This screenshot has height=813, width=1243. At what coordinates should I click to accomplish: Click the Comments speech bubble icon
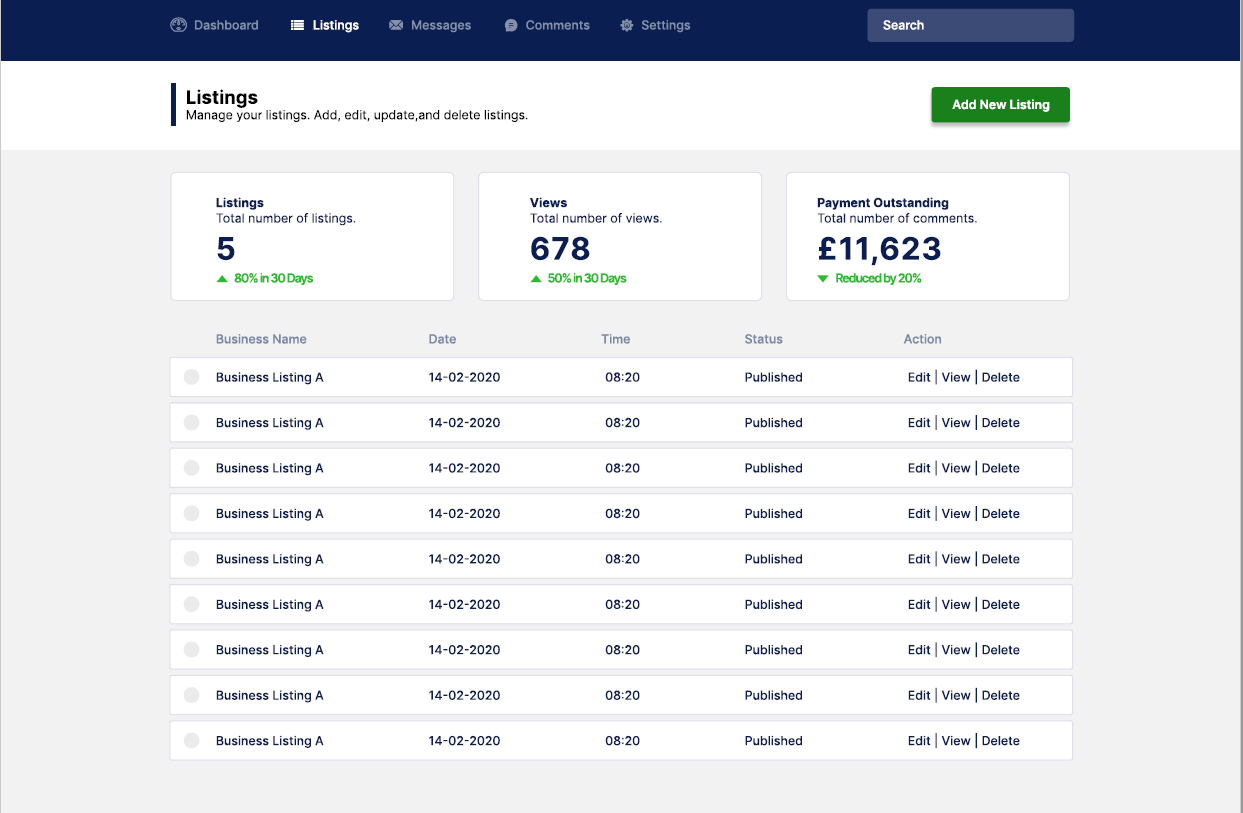click(511, 25)
